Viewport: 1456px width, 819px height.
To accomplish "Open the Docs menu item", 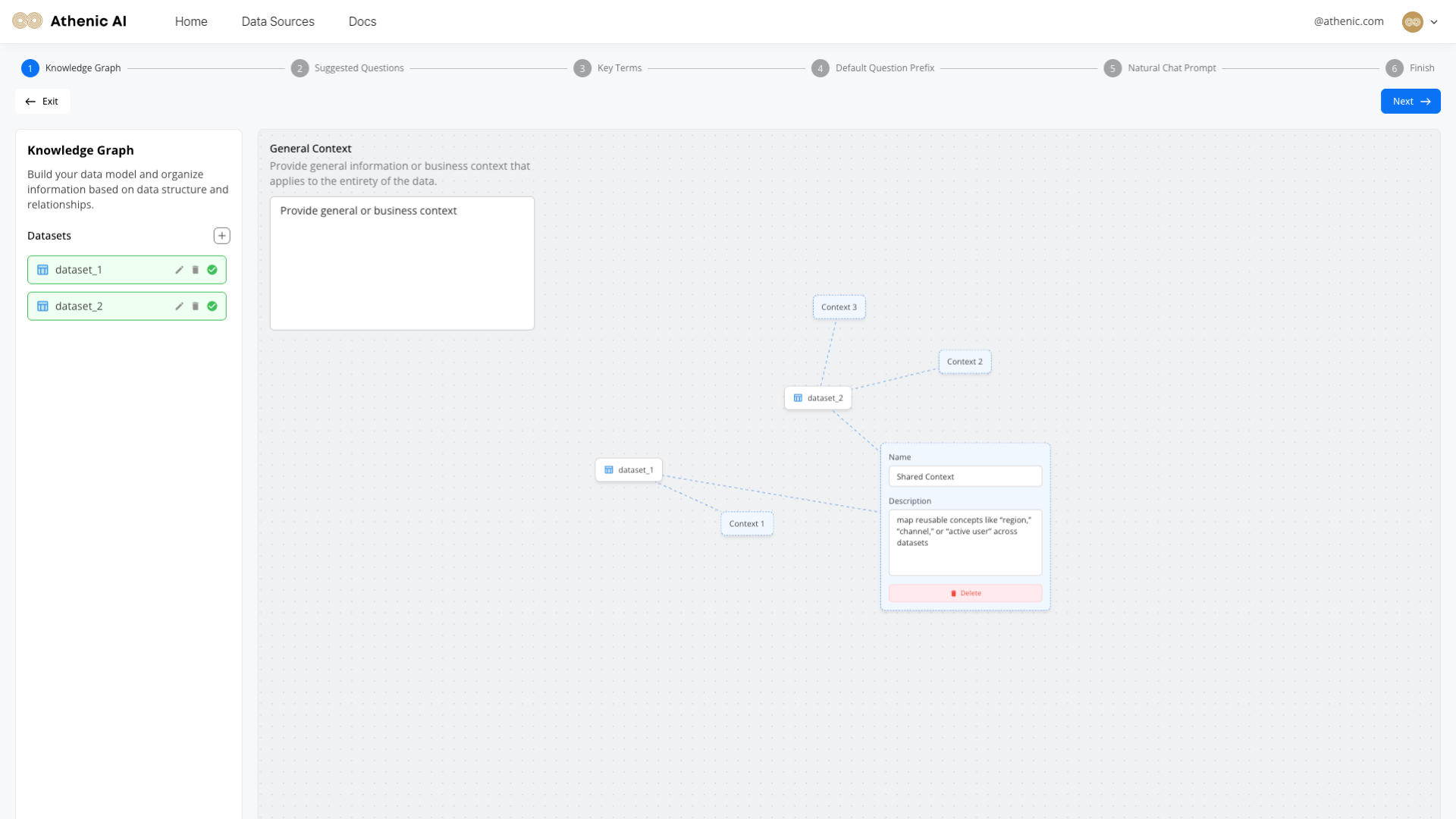I will click(x=362, y=21).
